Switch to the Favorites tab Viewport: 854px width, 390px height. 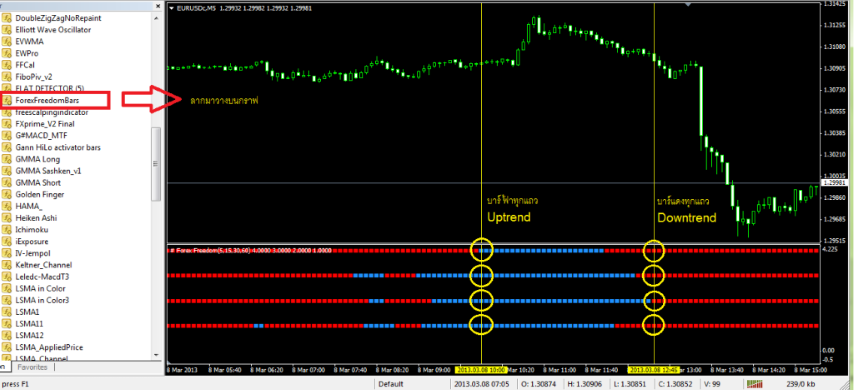tap(32, 368)
